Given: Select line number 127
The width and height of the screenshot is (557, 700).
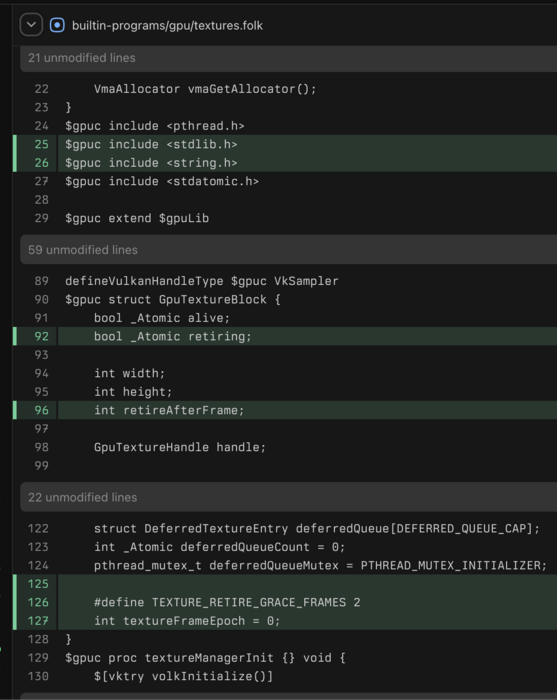Looking at the screenshot, I should [38, 621].
